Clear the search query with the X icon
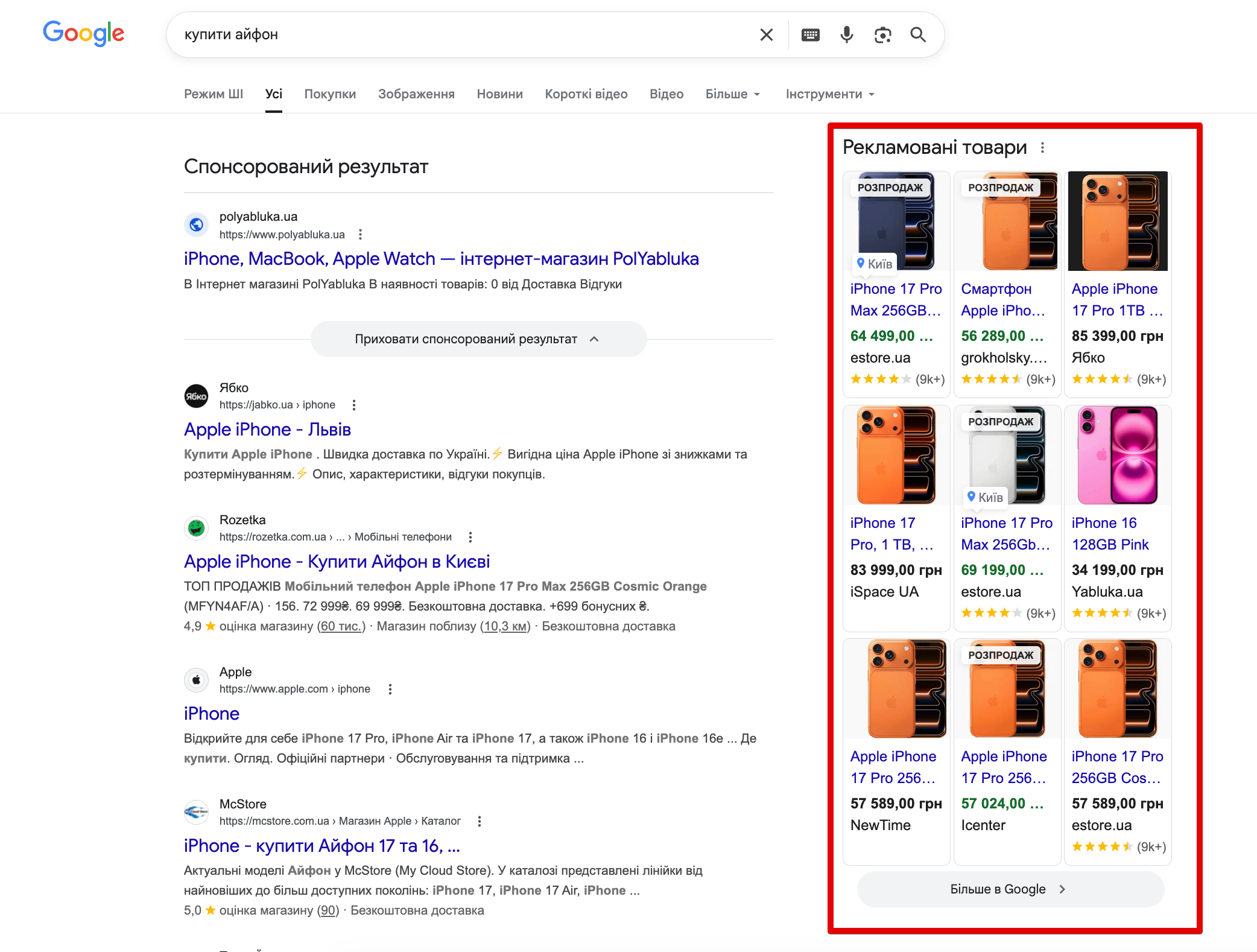The width and height of the screenshot is (1257, 952). pos(766,35)
